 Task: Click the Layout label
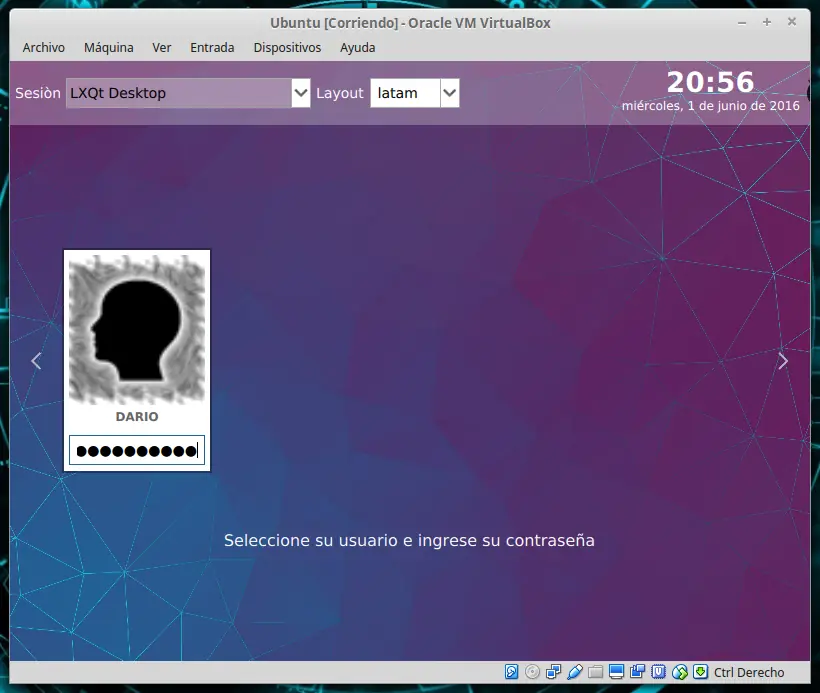[x=340, y=93]
